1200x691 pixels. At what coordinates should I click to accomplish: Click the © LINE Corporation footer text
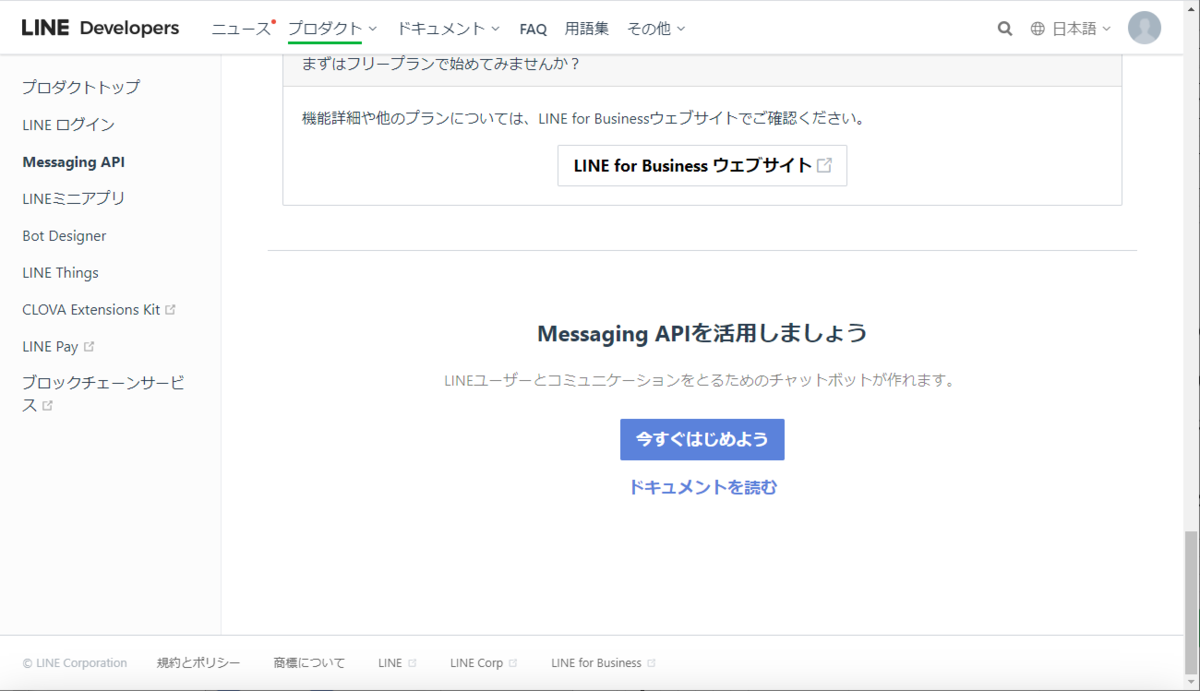pyautogui.click(x=75, y=663)
